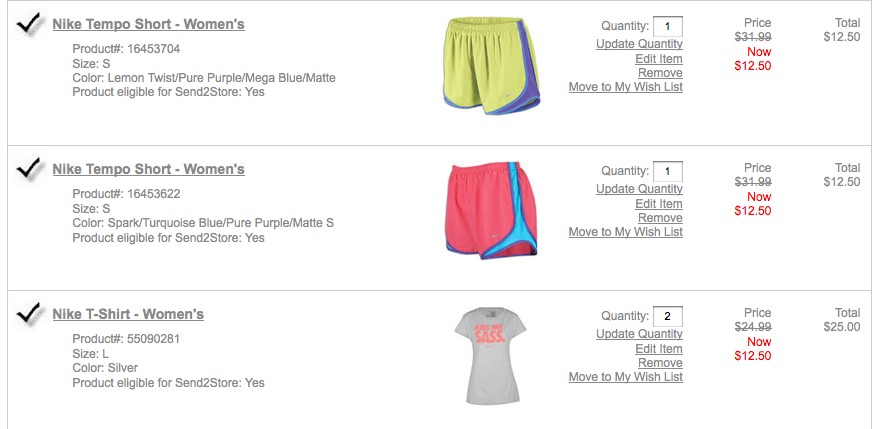This screenshot has height=429, width=875.
Task: Open the pink shorts product image
Action: tap(491, 210)
